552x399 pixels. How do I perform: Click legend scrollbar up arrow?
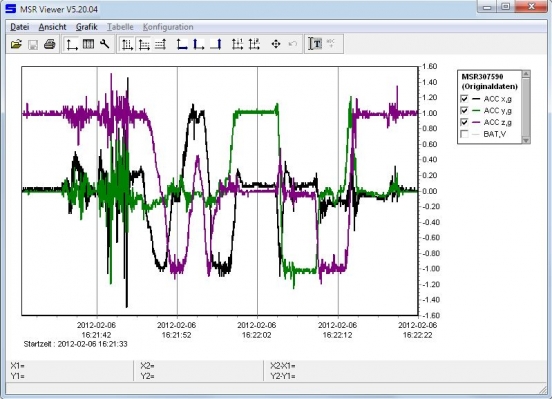click(526, 74)
